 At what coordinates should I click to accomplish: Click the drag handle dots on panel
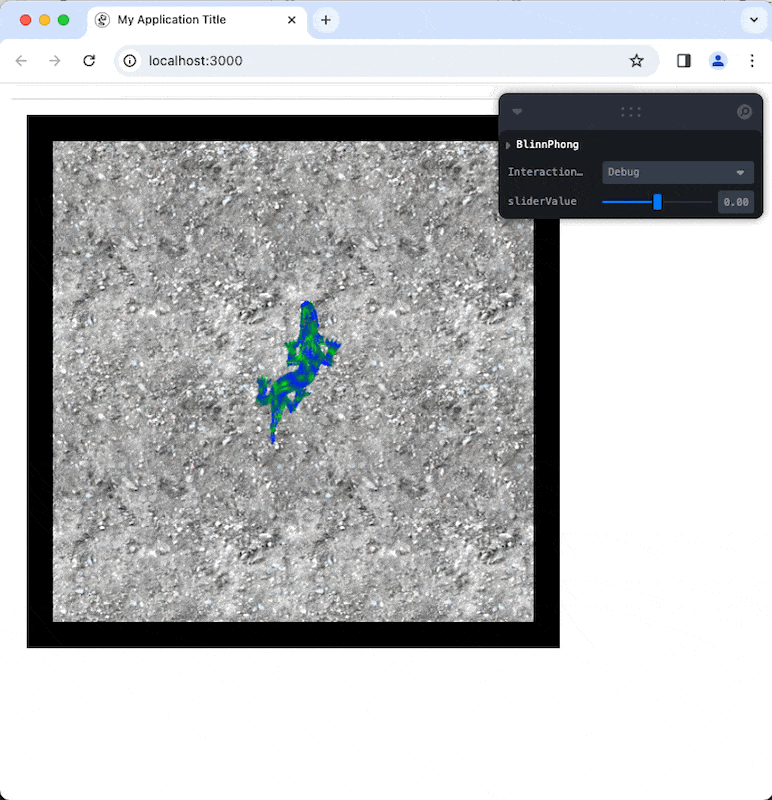[630, 112]
